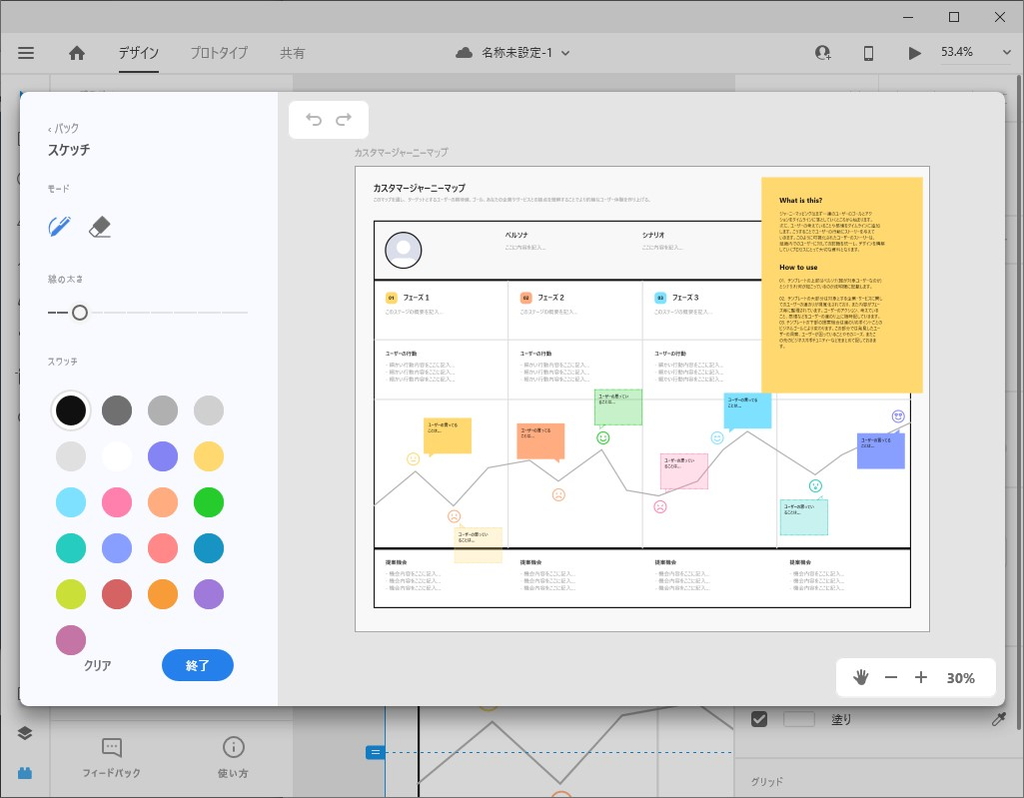Image resolution: width=1024 pixels, height=798 pixels.
Task: Click the yellow 'What is this?' note
Action: coord(842,285)
